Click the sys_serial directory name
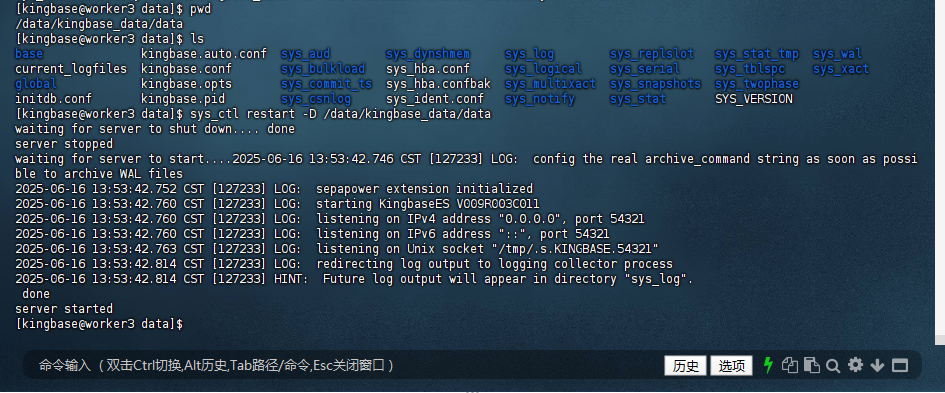Screen dimensions: 945x393 [645, 69]
